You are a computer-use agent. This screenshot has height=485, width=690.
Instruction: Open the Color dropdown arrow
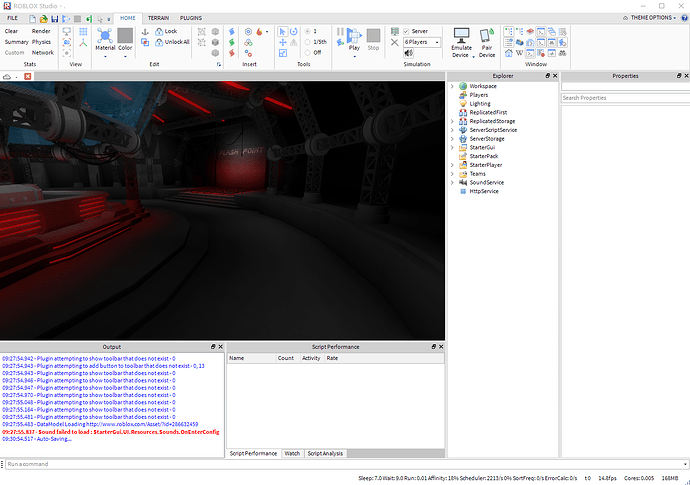(125, 57)
